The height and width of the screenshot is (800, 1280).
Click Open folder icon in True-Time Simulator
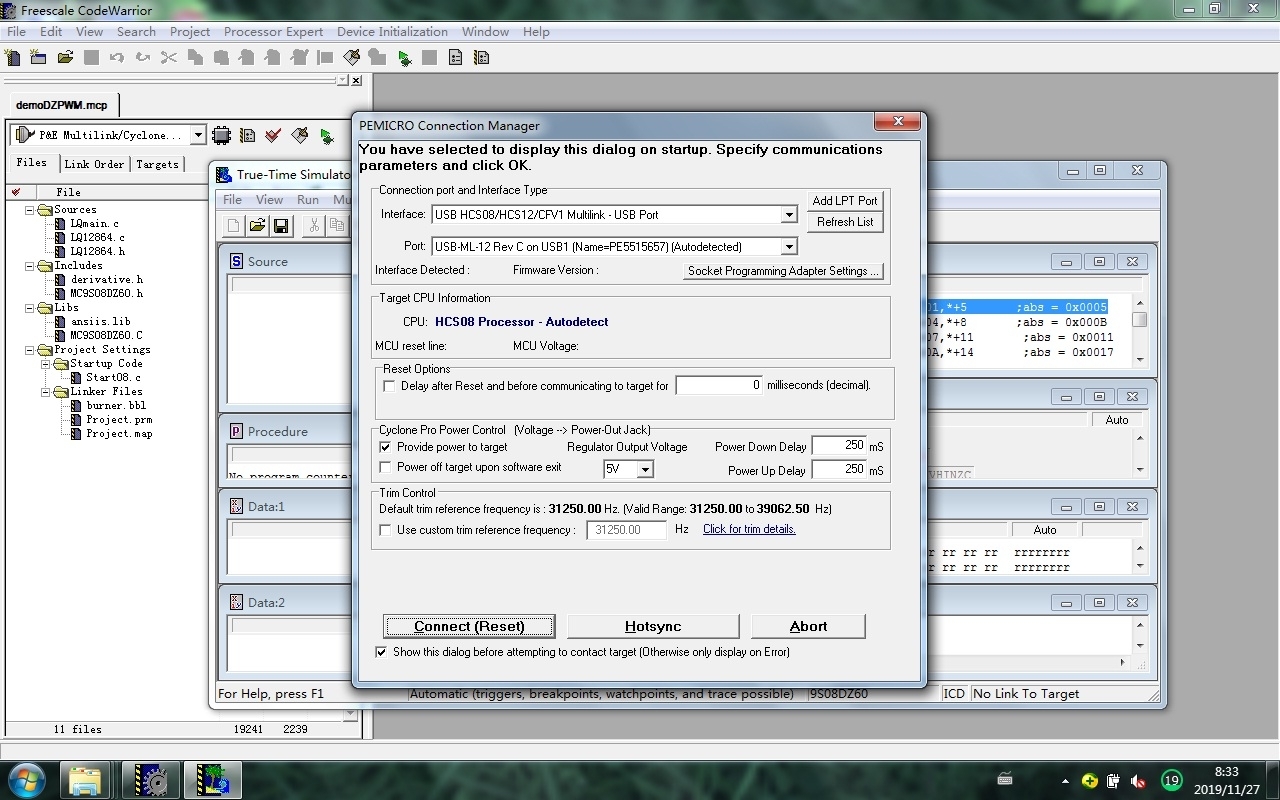[x=257, y=226]
